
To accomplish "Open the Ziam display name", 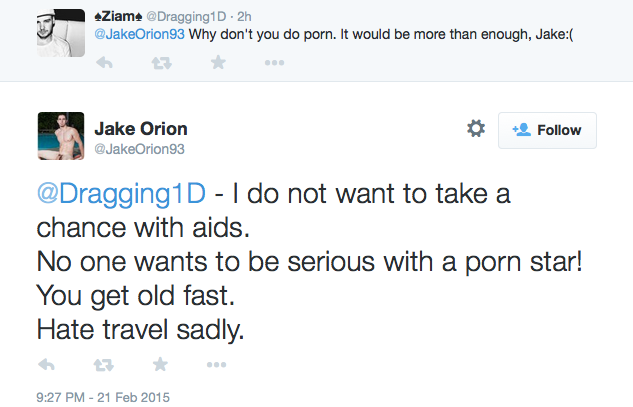I will [x=118, y=16].
